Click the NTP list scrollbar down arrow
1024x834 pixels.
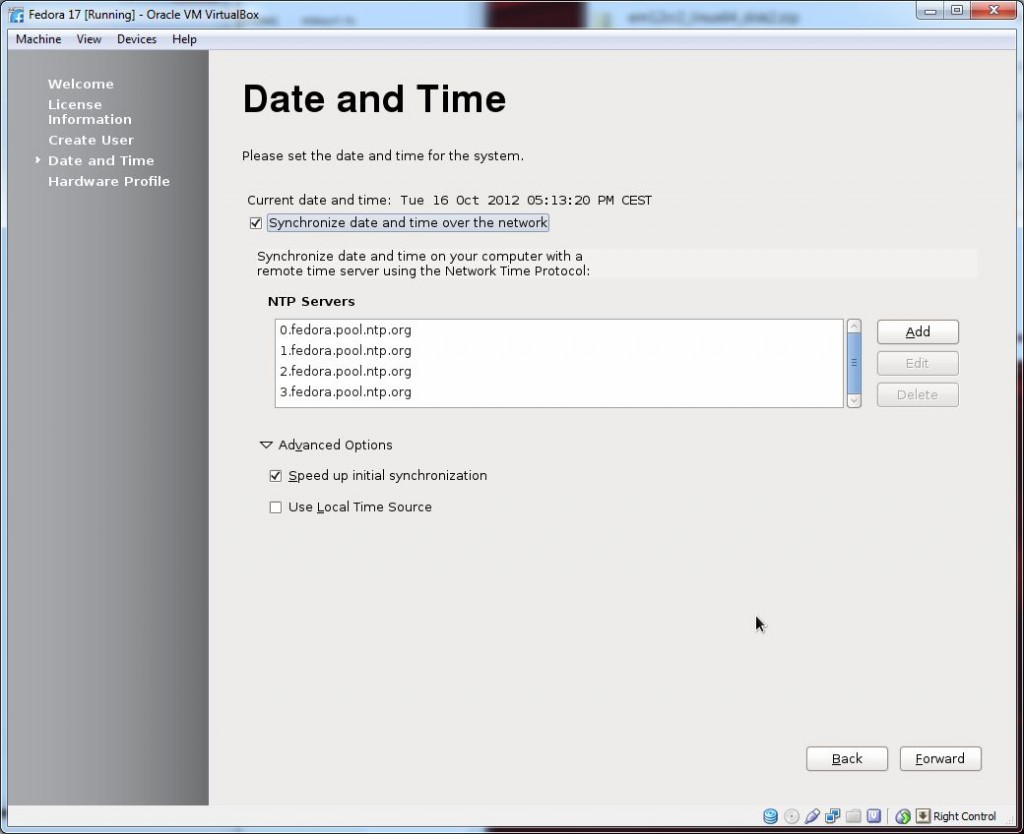854,400
